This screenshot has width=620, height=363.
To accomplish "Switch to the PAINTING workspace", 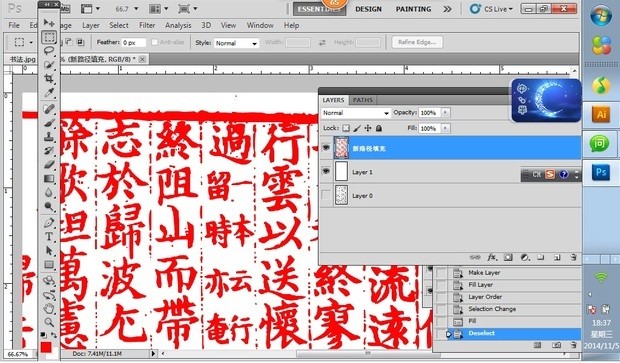I will 414,9.
